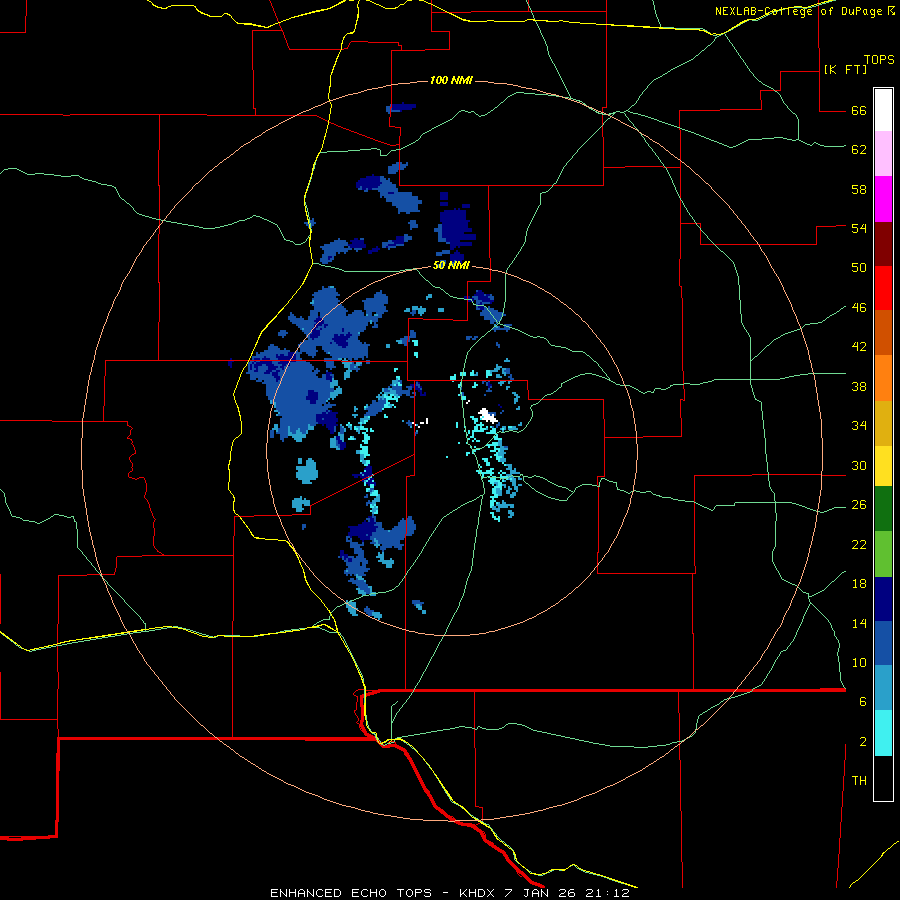Click the bright red swatch between 50 and 46
Viewport: 900px width, 900px height.
pos(883,288)
